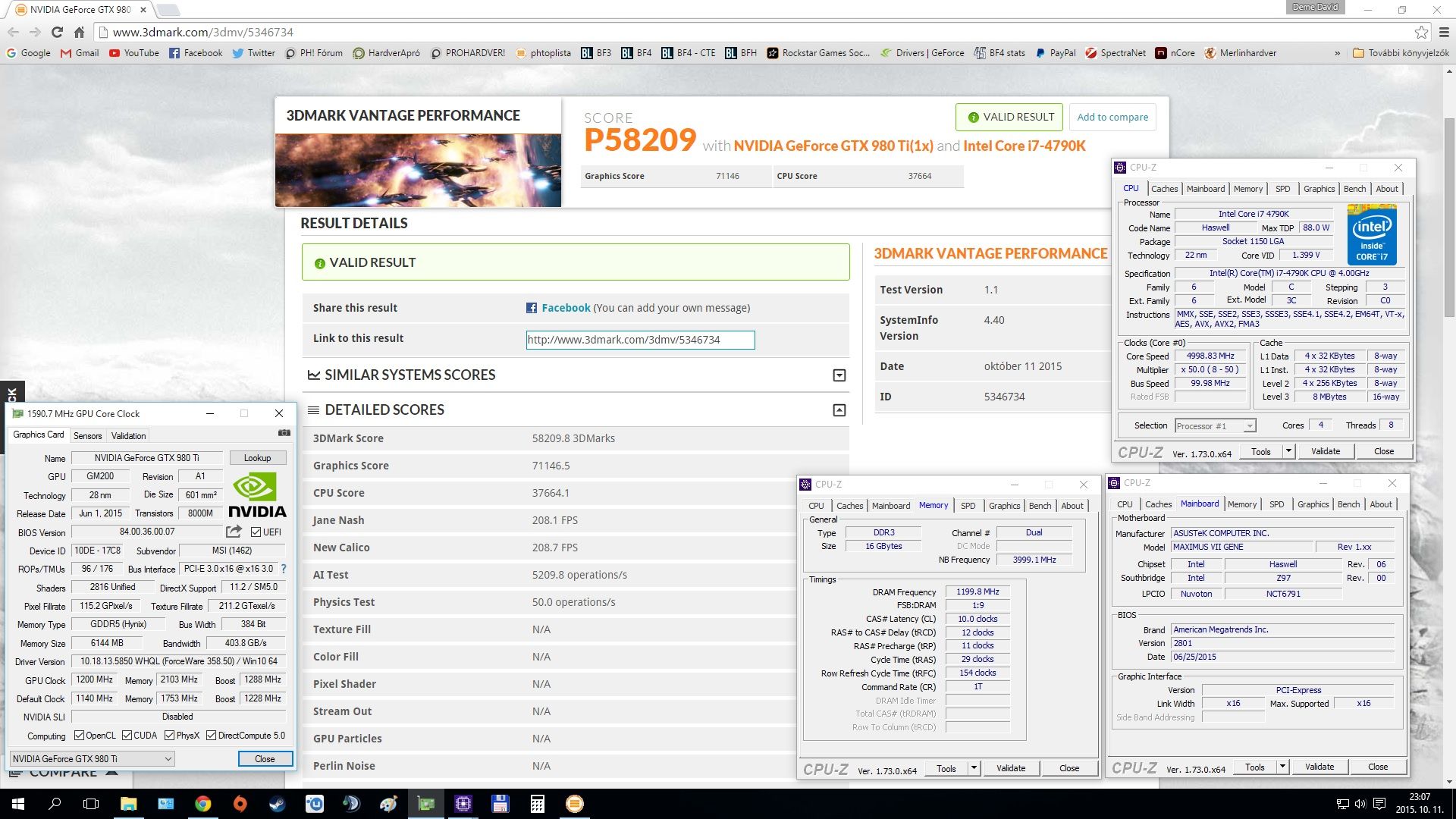
Task: Open the BF4 stats bookmark
Action: (999, 53)
